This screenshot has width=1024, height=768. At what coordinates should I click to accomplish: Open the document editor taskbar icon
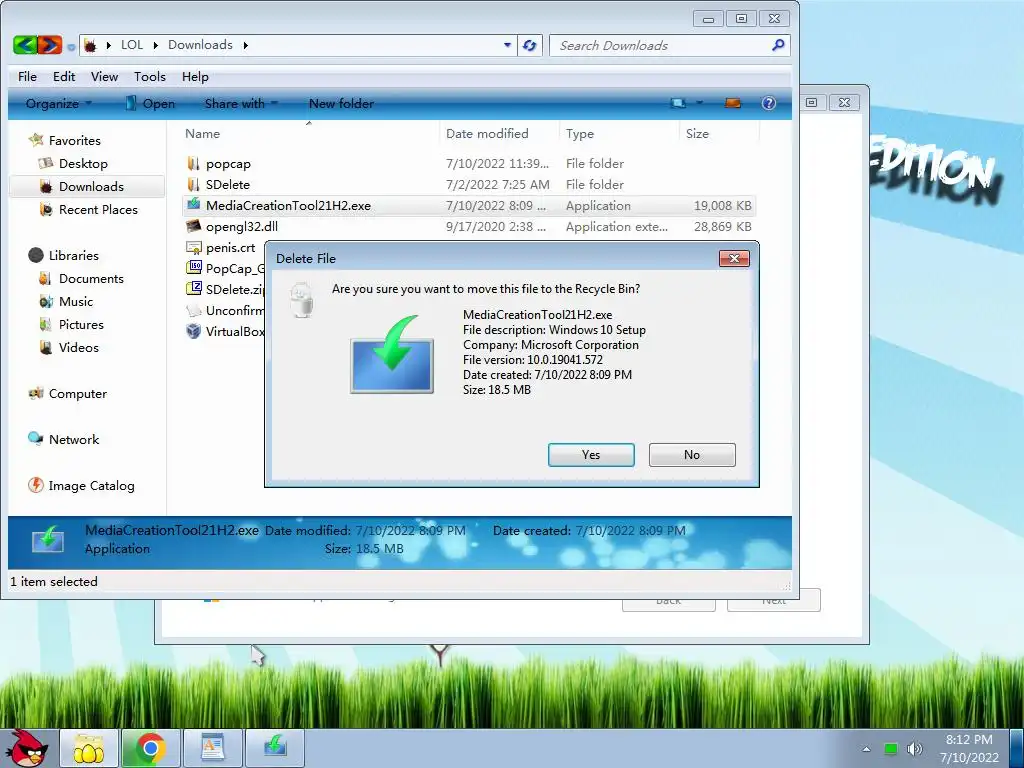213,748
